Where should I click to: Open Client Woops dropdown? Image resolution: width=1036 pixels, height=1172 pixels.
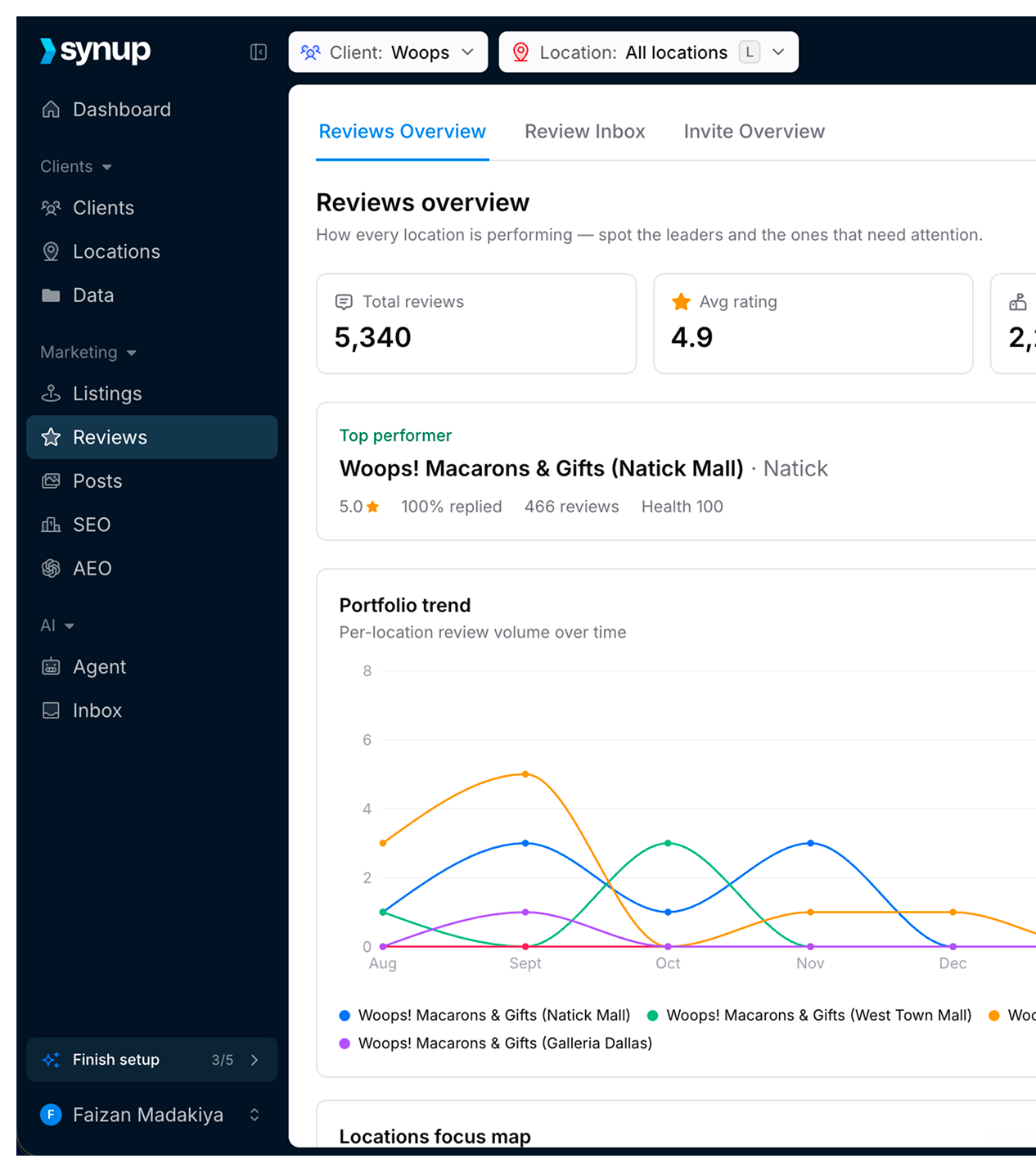pos(388,52)
